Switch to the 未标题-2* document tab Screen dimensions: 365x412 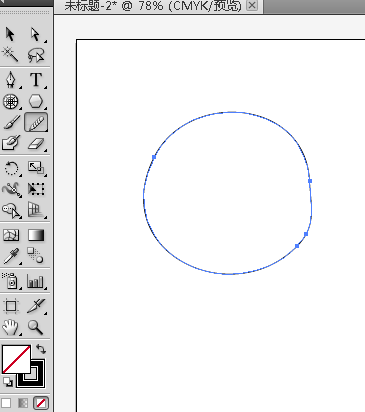[x=153, y=6]
